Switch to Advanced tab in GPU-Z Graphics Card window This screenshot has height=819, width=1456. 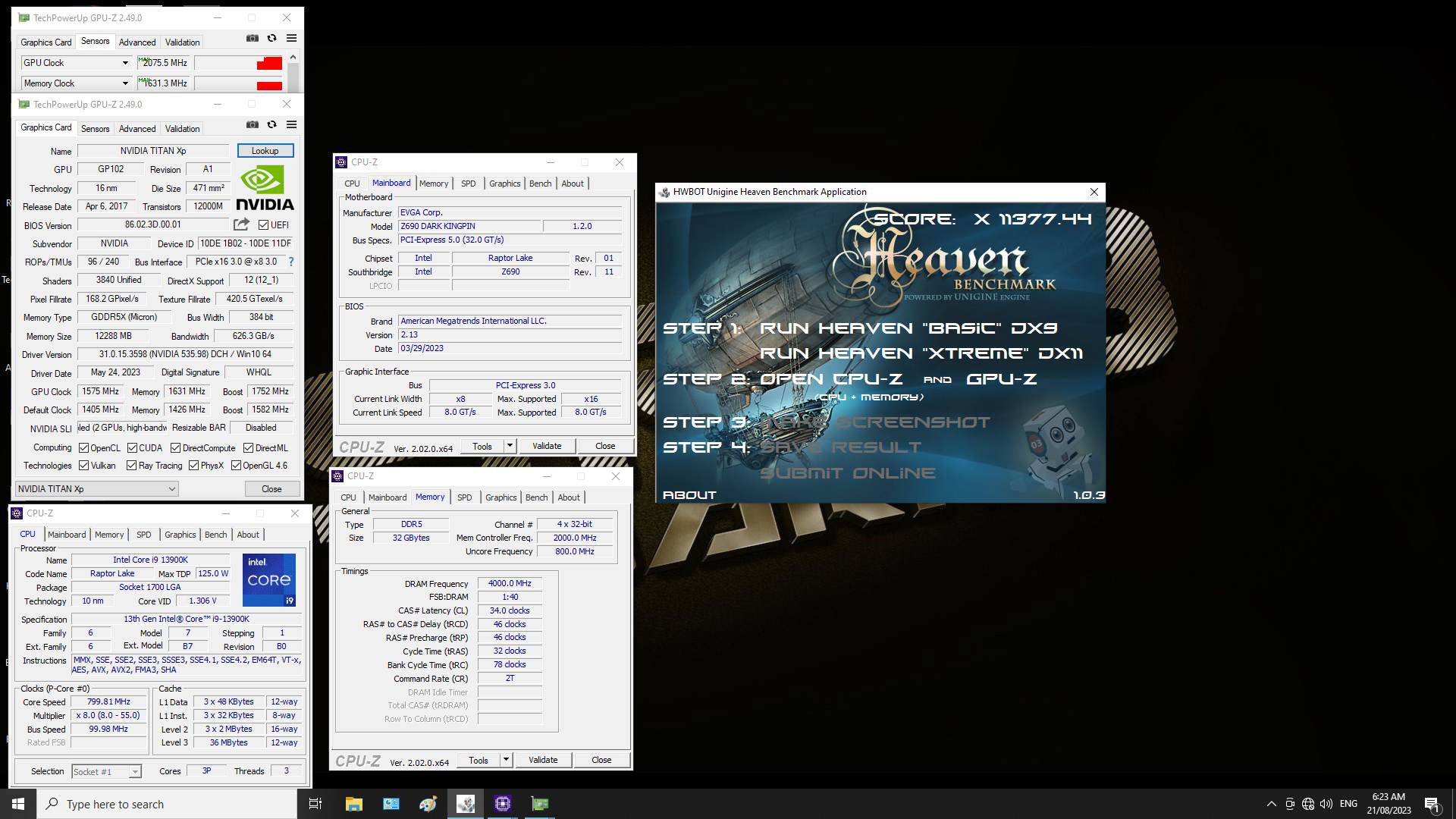pyautogui.click(x=137, y=129)
